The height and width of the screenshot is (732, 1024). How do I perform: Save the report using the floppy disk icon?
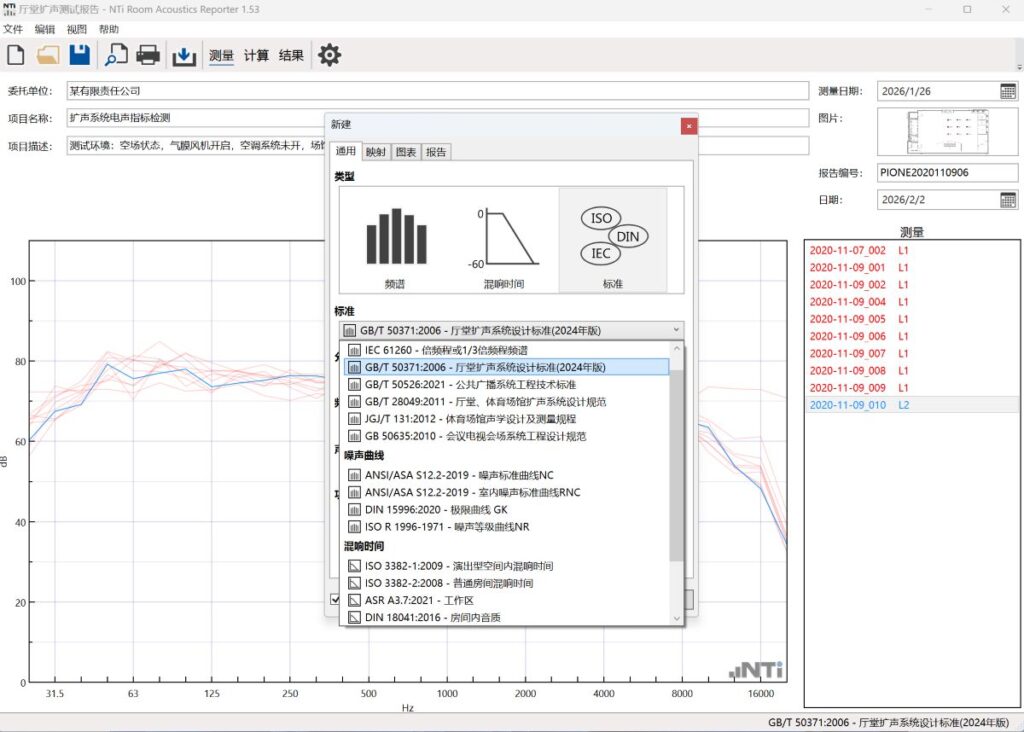point(79,55)
